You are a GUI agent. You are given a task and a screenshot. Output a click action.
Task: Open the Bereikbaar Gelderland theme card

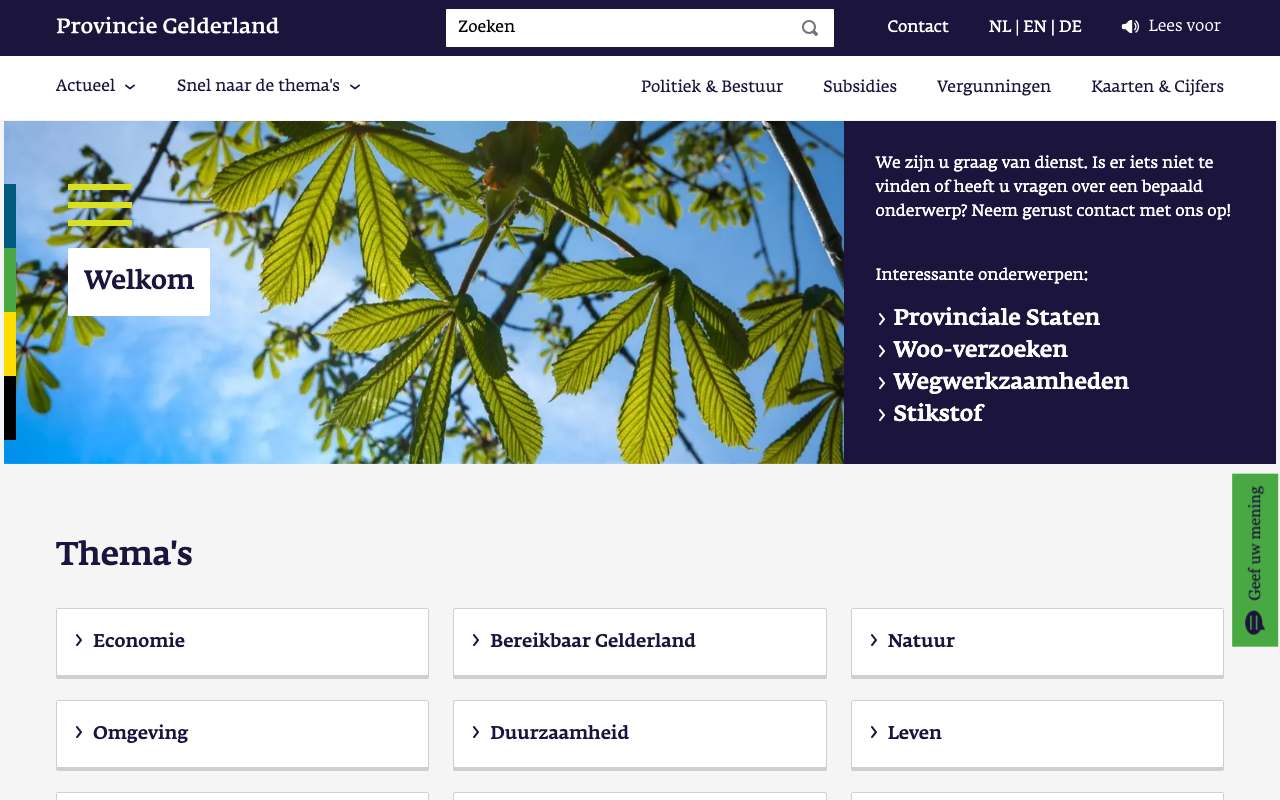[640, 642]
